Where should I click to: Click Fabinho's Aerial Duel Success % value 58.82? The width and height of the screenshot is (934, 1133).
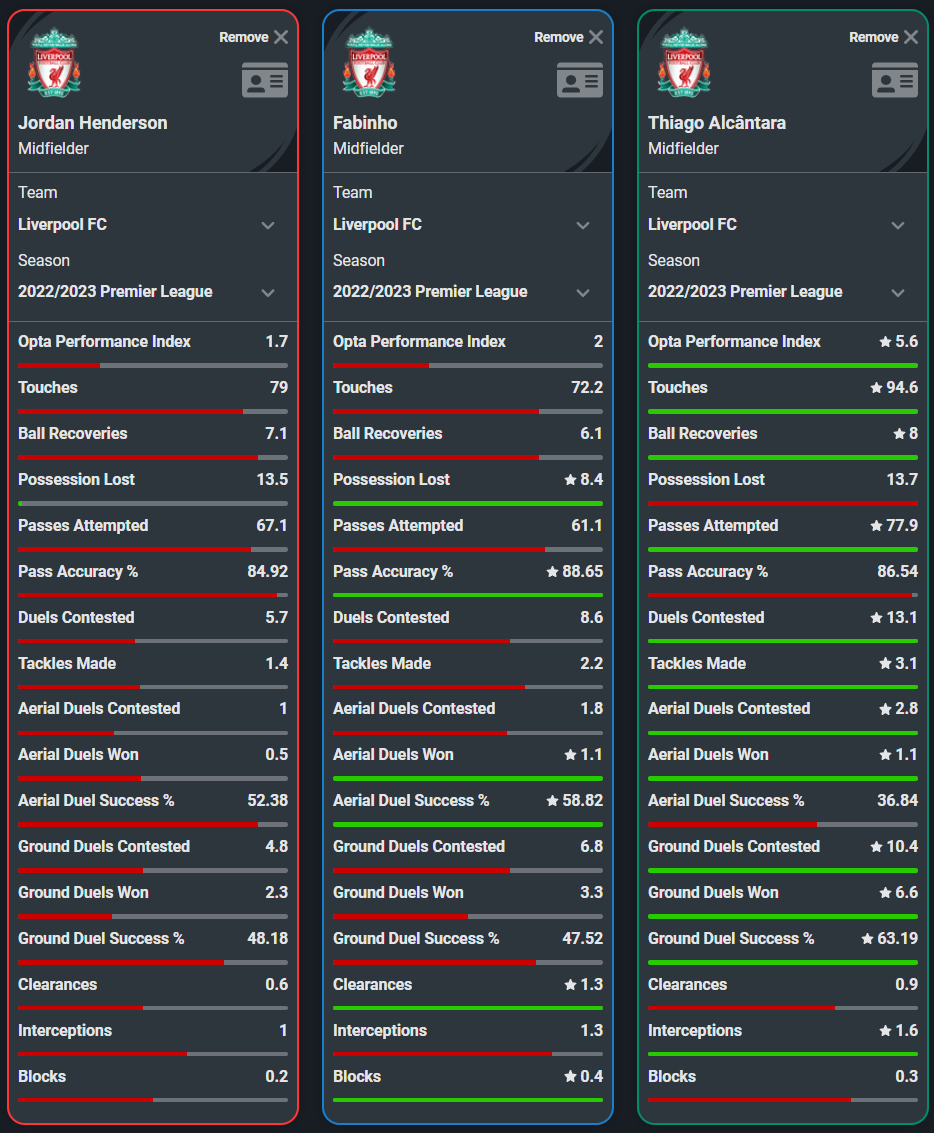tap(582, 801)
